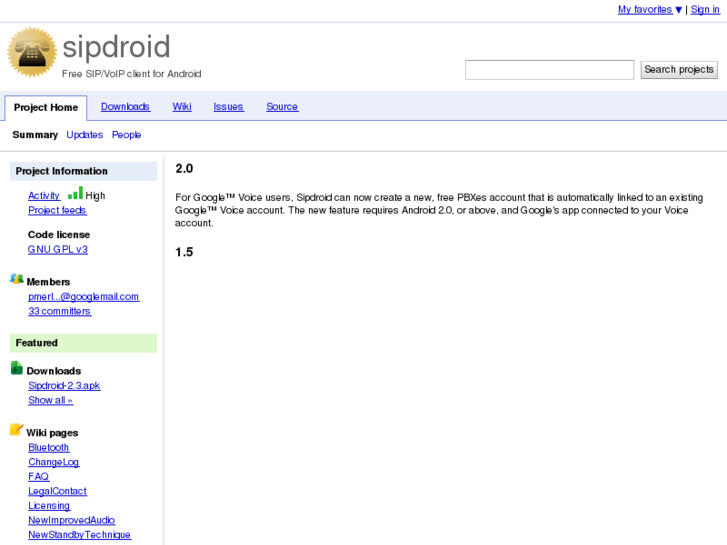Click the Sign in link
Image resolution: width=727 pixels, height=545 pixels.
[705, 9]
